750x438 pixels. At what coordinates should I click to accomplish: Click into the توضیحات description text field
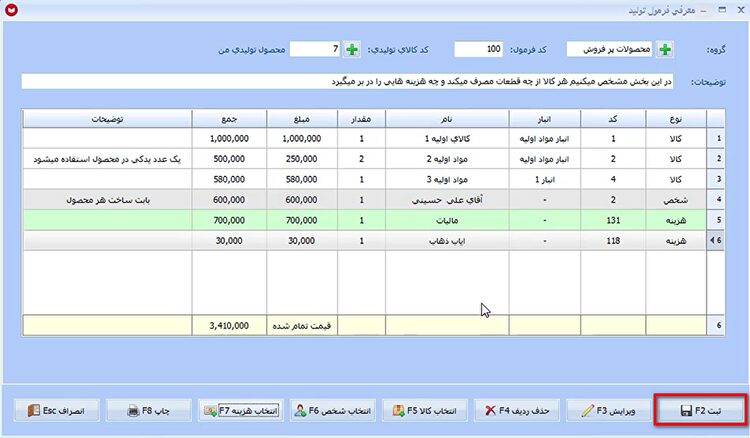tap(347, 82)
